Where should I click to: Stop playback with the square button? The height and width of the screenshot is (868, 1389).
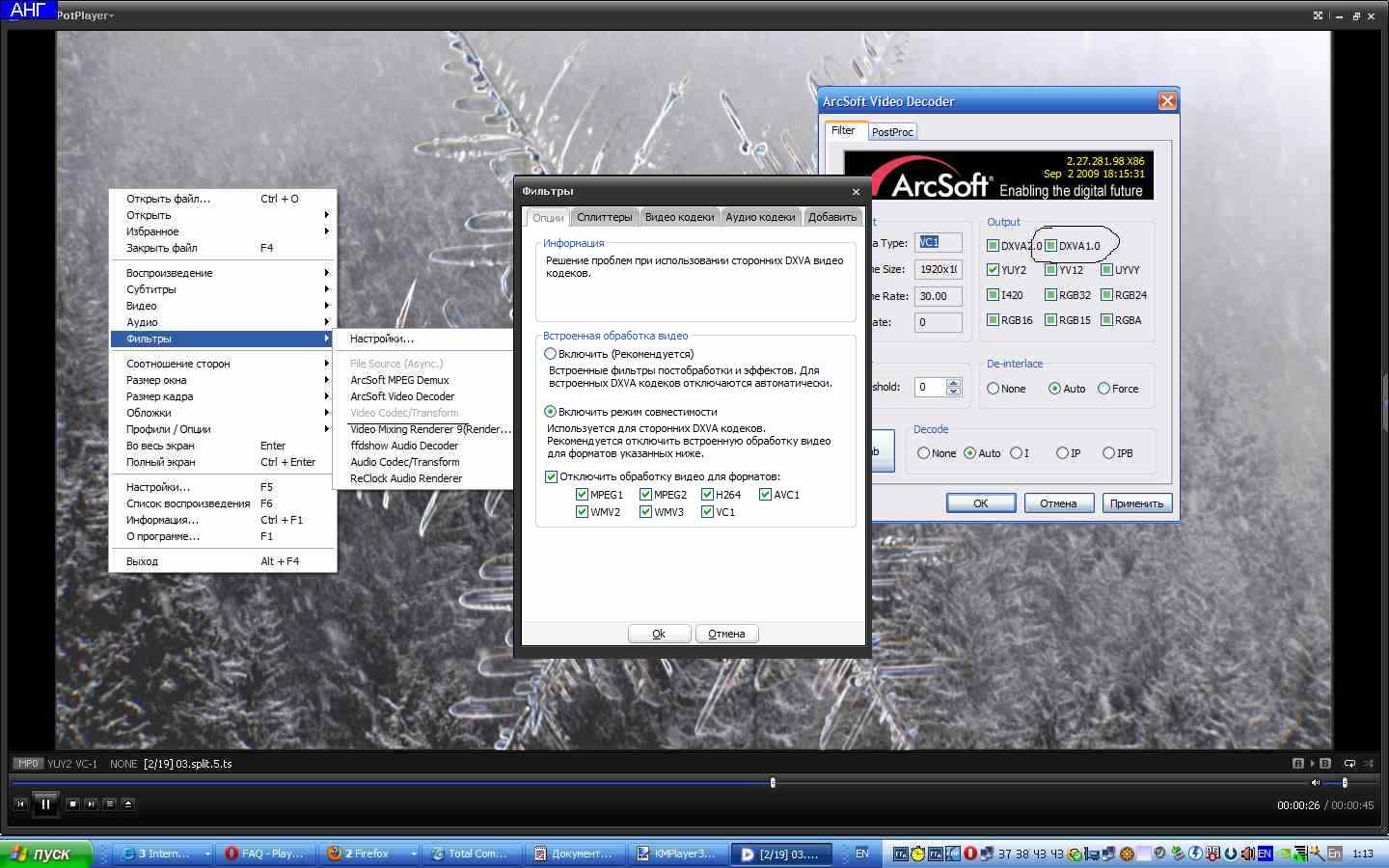click(x=72, y=803)
